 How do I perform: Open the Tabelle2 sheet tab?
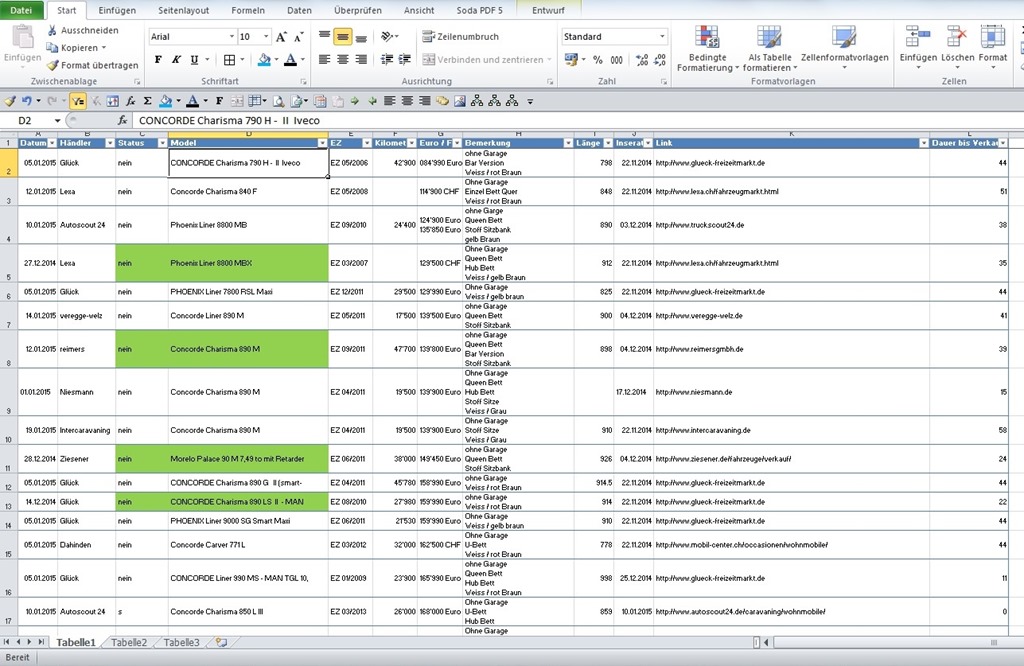tap(129, 642)
